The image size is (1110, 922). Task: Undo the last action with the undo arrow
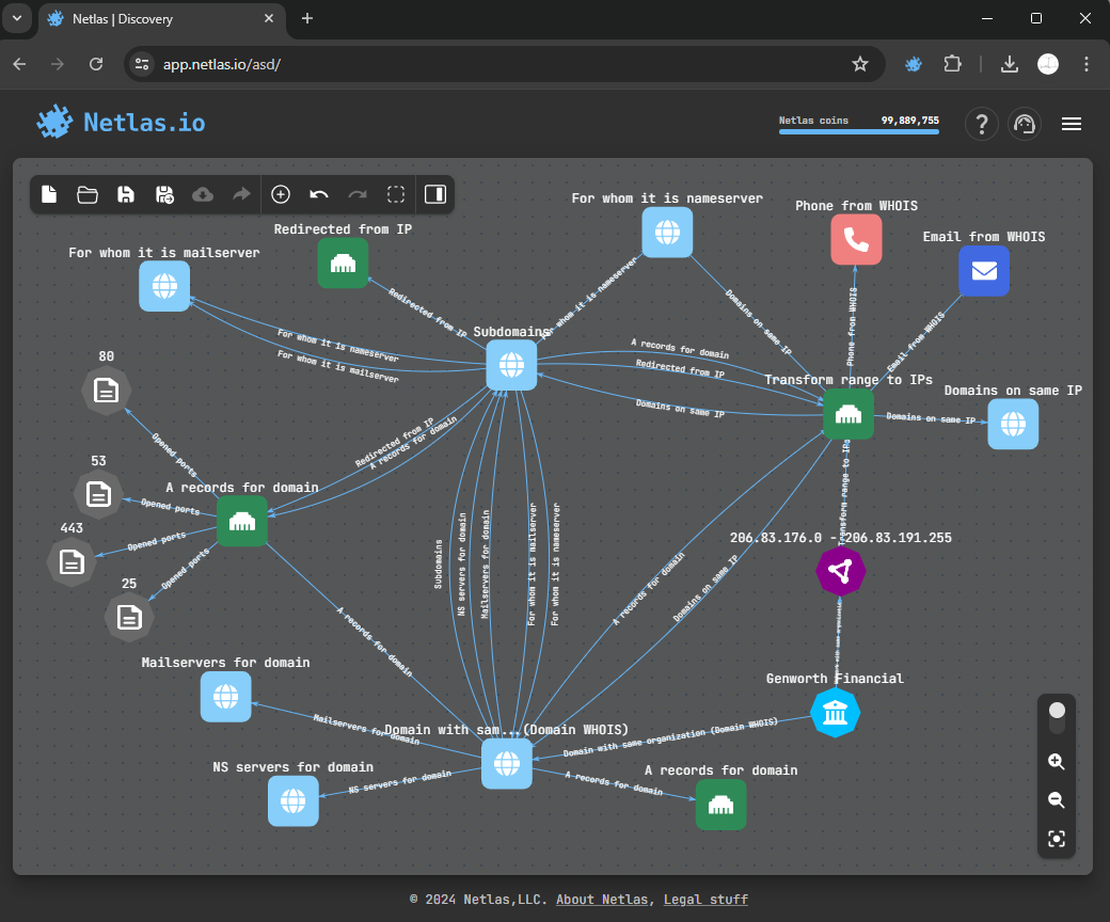[319, 194]
